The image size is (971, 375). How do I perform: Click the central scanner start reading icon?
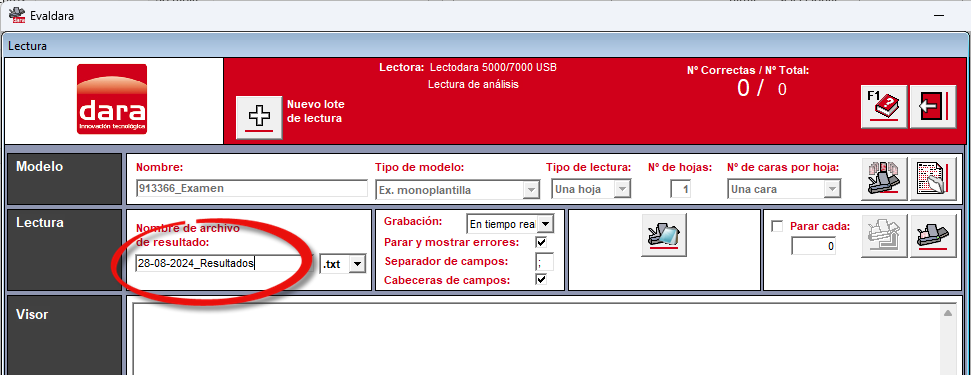coord(664,235)
